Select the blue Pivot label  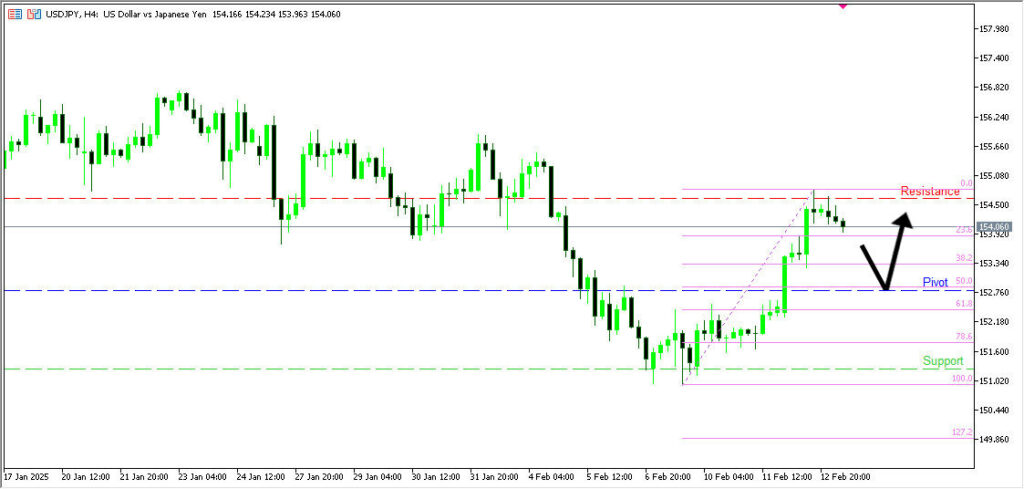[x=935, y=283]
